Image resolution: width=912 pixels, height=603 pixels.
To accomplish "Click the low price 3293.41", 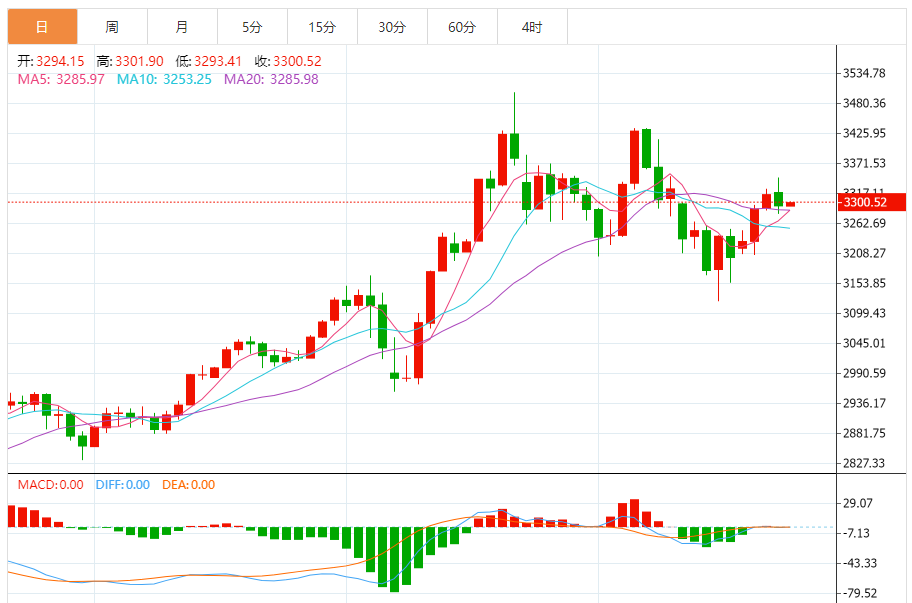I will 218,61.
